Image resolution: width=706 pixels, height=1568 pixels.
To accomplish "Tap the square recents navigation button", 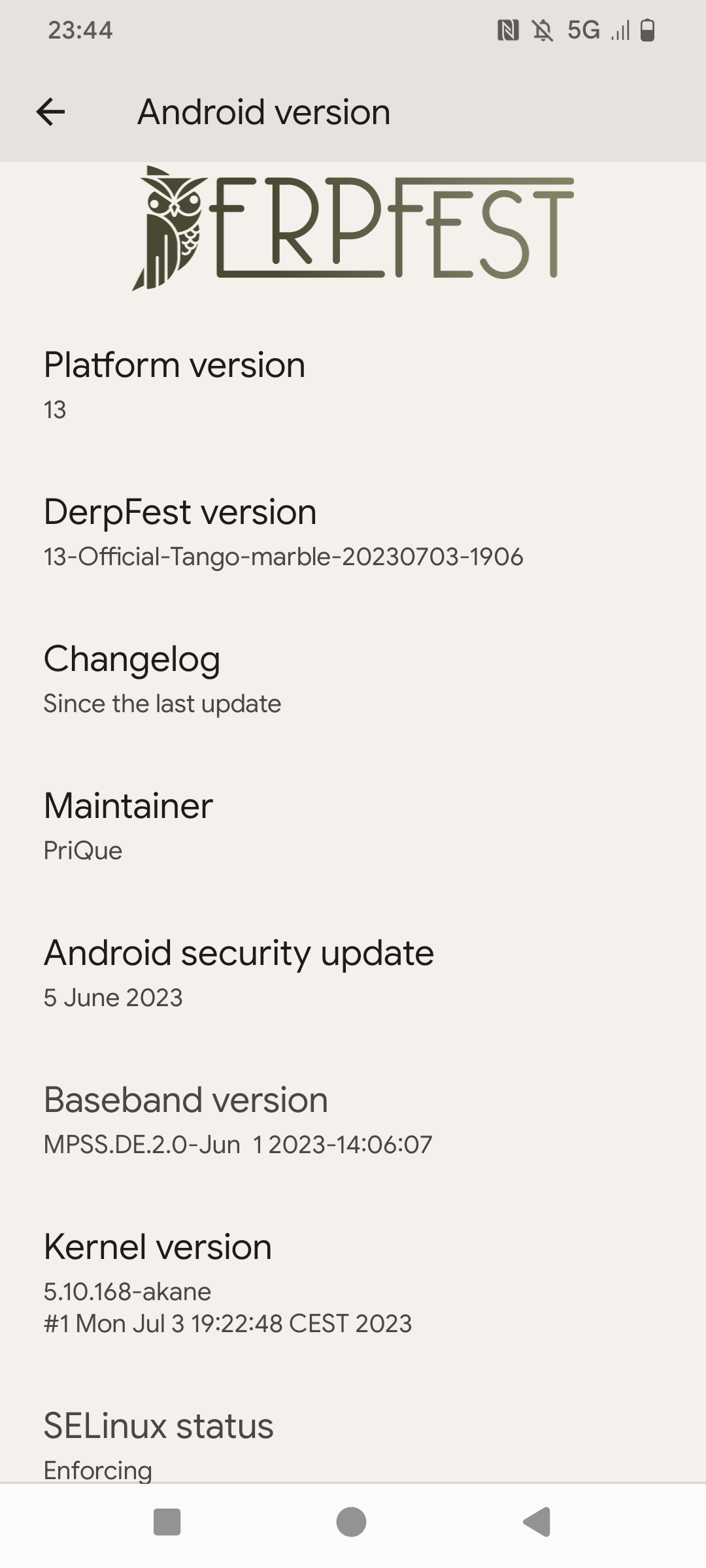I will pyautogui.click(x=167, y=1522).
